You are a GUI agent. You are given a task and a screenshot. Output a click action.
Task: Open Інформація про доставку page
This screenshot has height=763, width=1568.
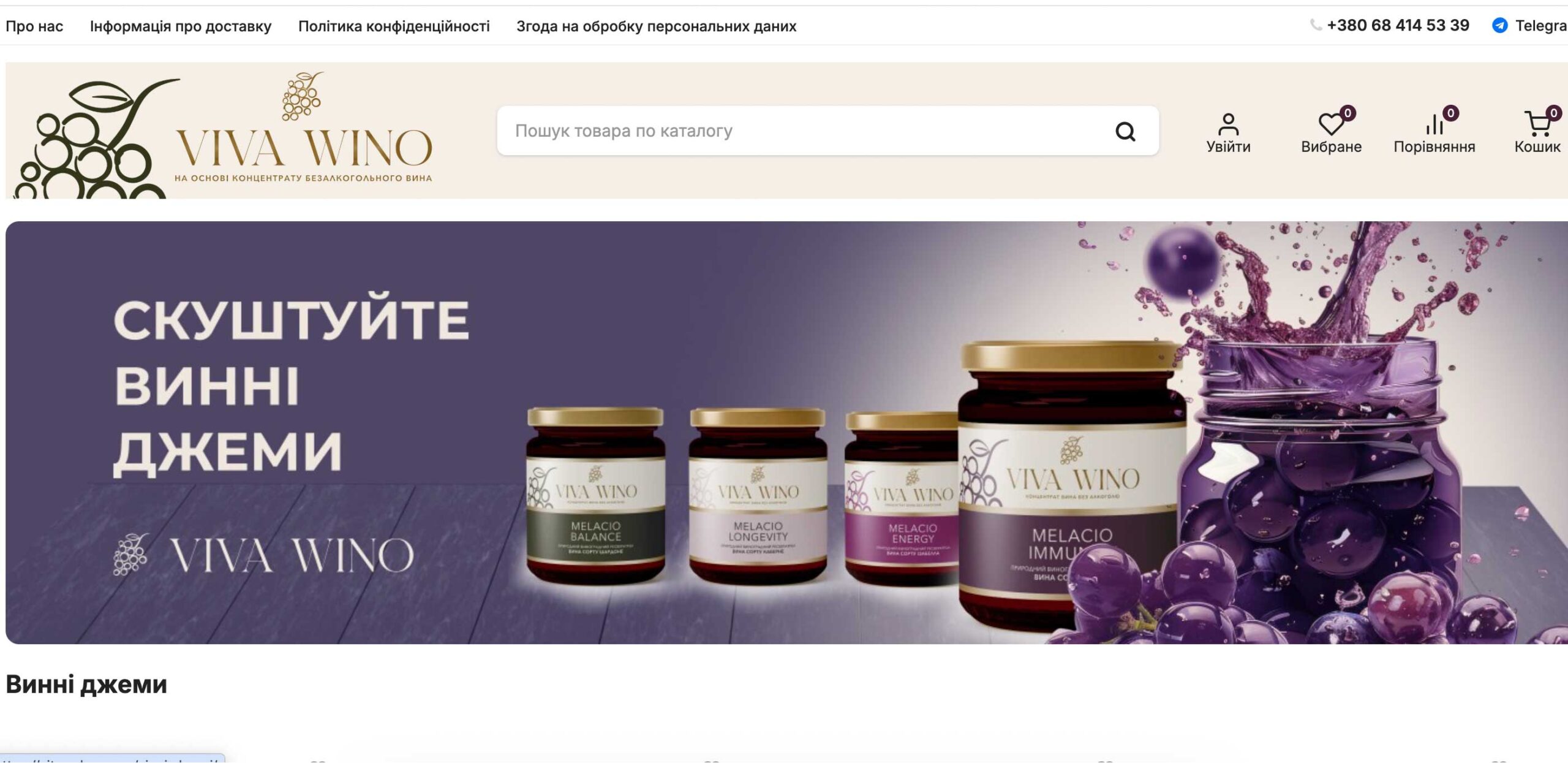click(x=181, y=26)
